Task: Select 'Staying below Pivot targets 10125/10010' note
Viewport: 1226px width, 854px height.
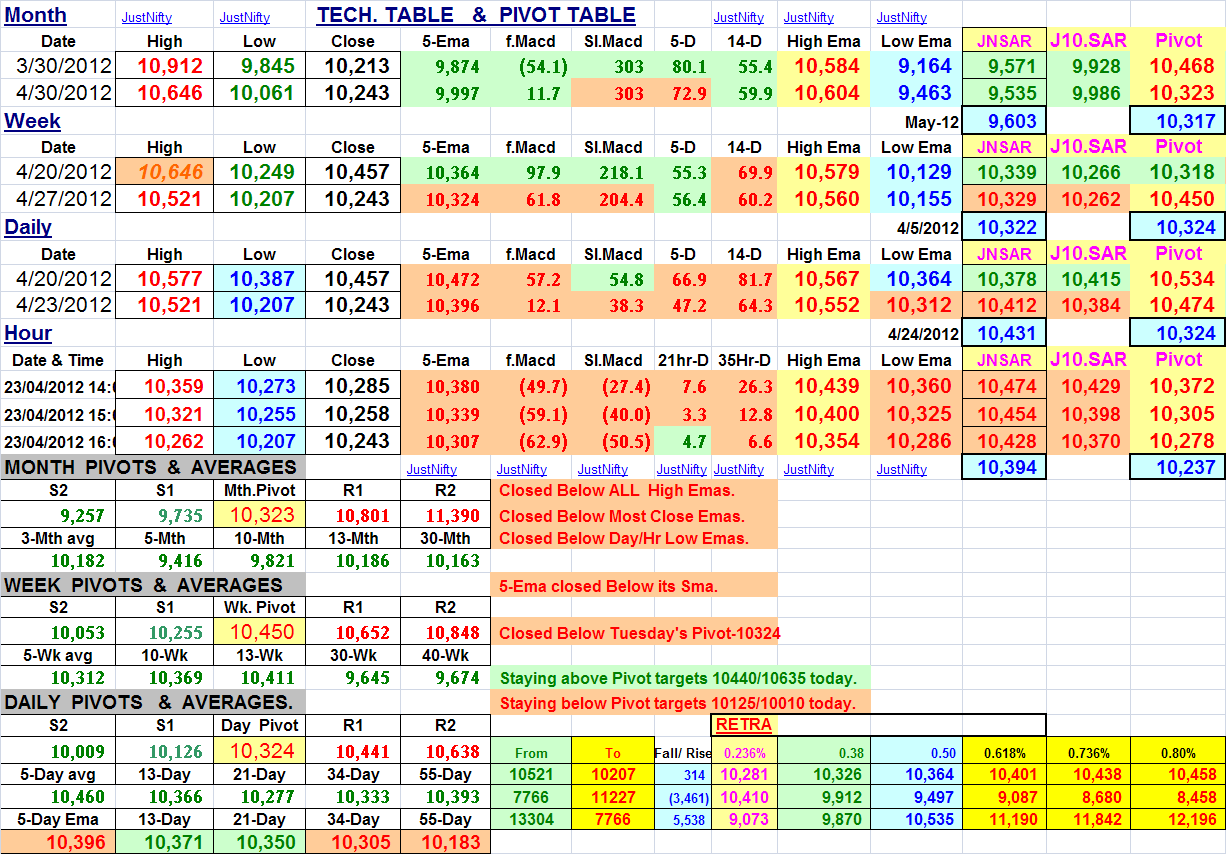Action: click(x=680, y=702)
